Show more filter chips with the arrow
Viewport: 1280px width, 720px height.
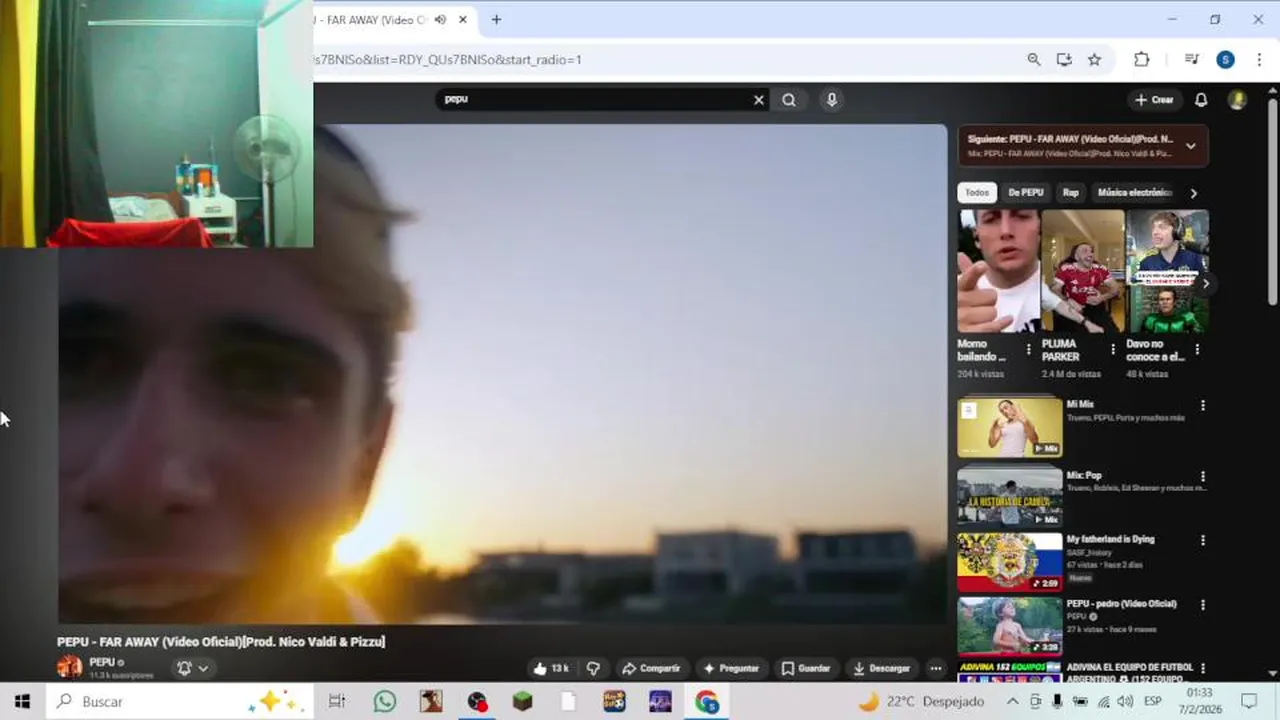point(1193,194)
